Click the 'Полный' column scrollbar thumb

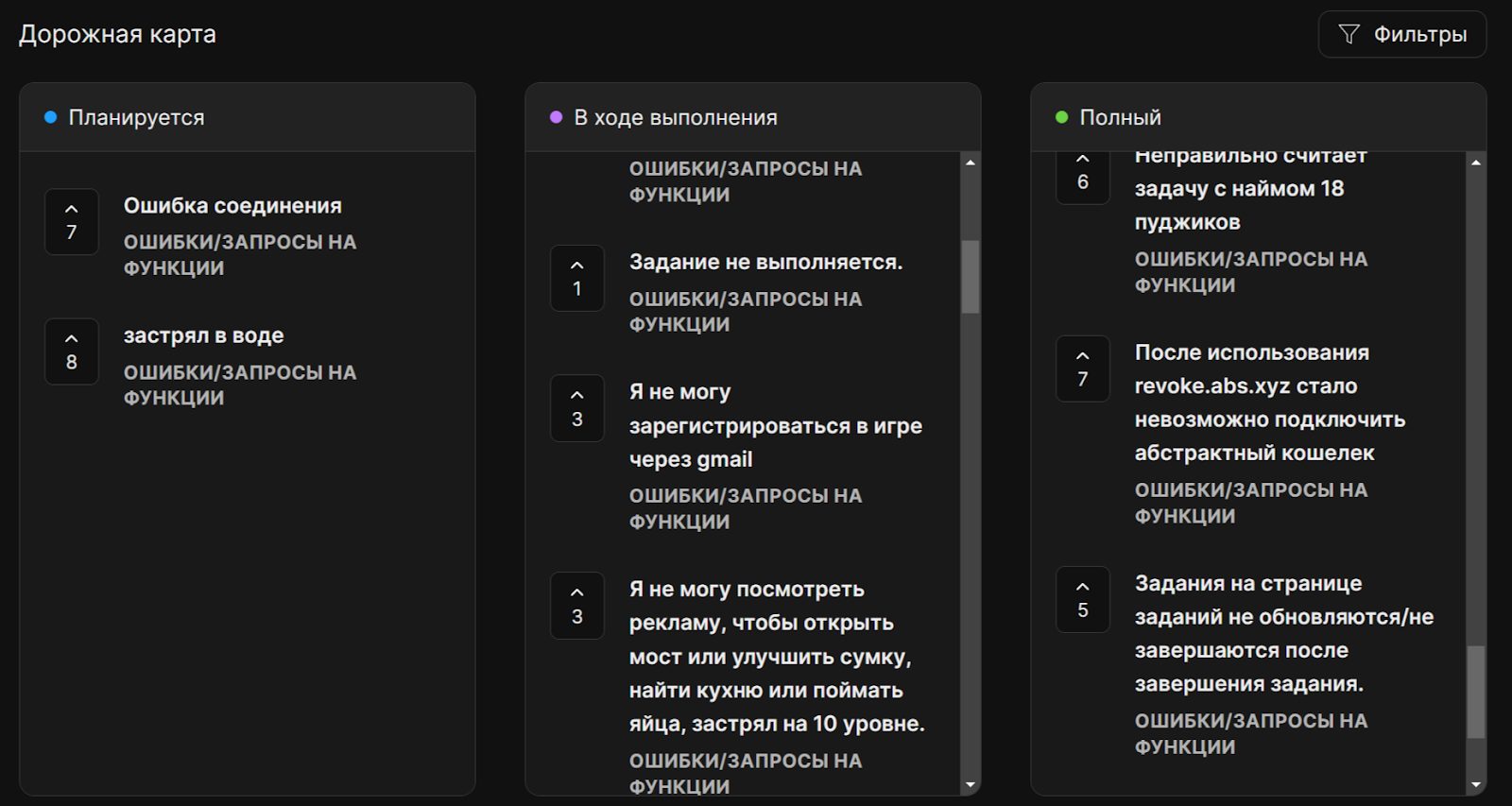(x=1476, y=692)
